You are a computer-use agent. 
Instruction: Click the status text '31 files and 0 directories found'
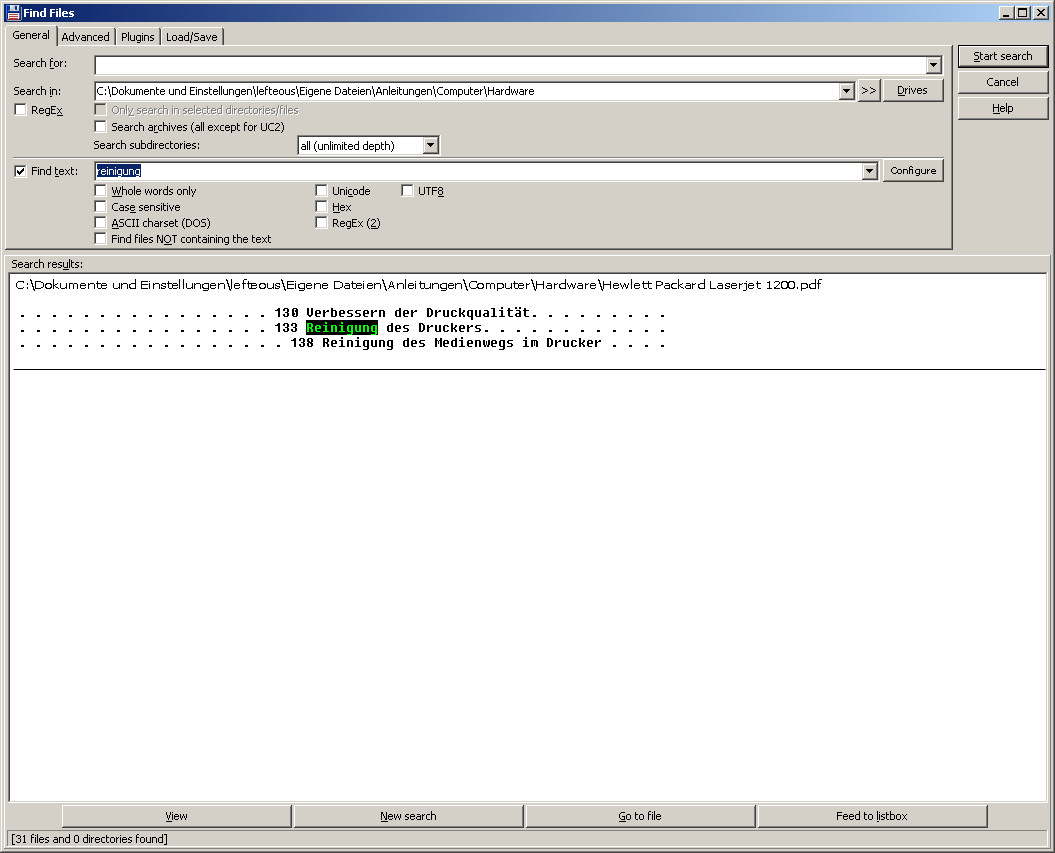(89, 839)
